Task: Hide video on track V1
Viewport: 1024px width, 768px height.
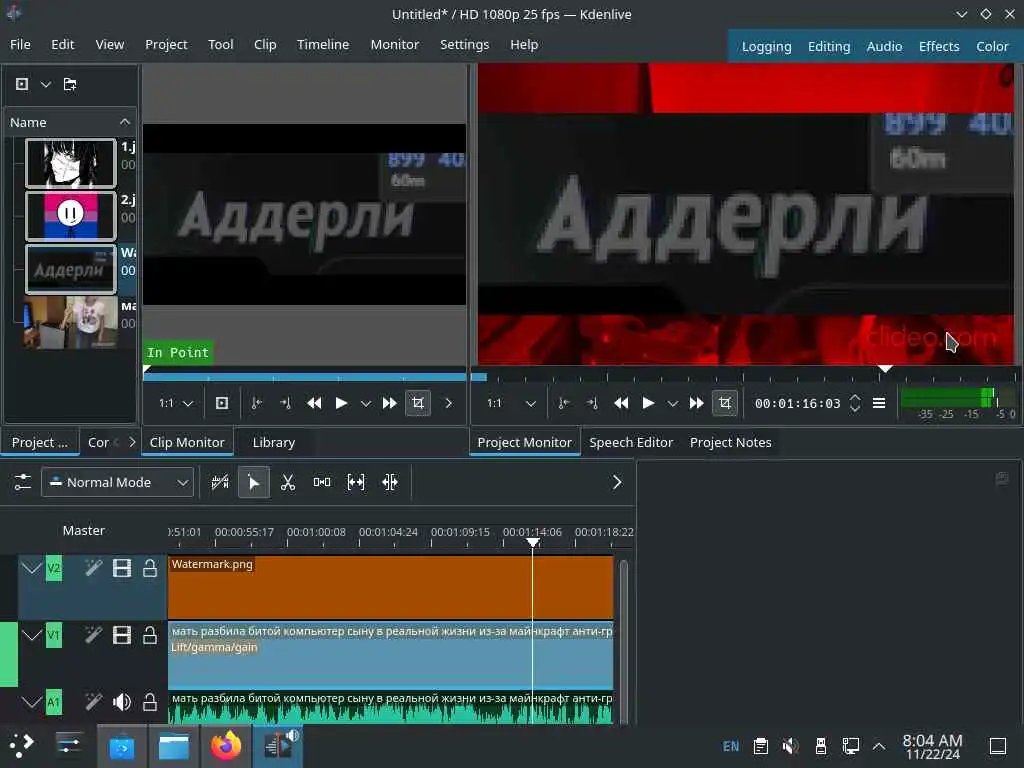Action: [122, 635]
